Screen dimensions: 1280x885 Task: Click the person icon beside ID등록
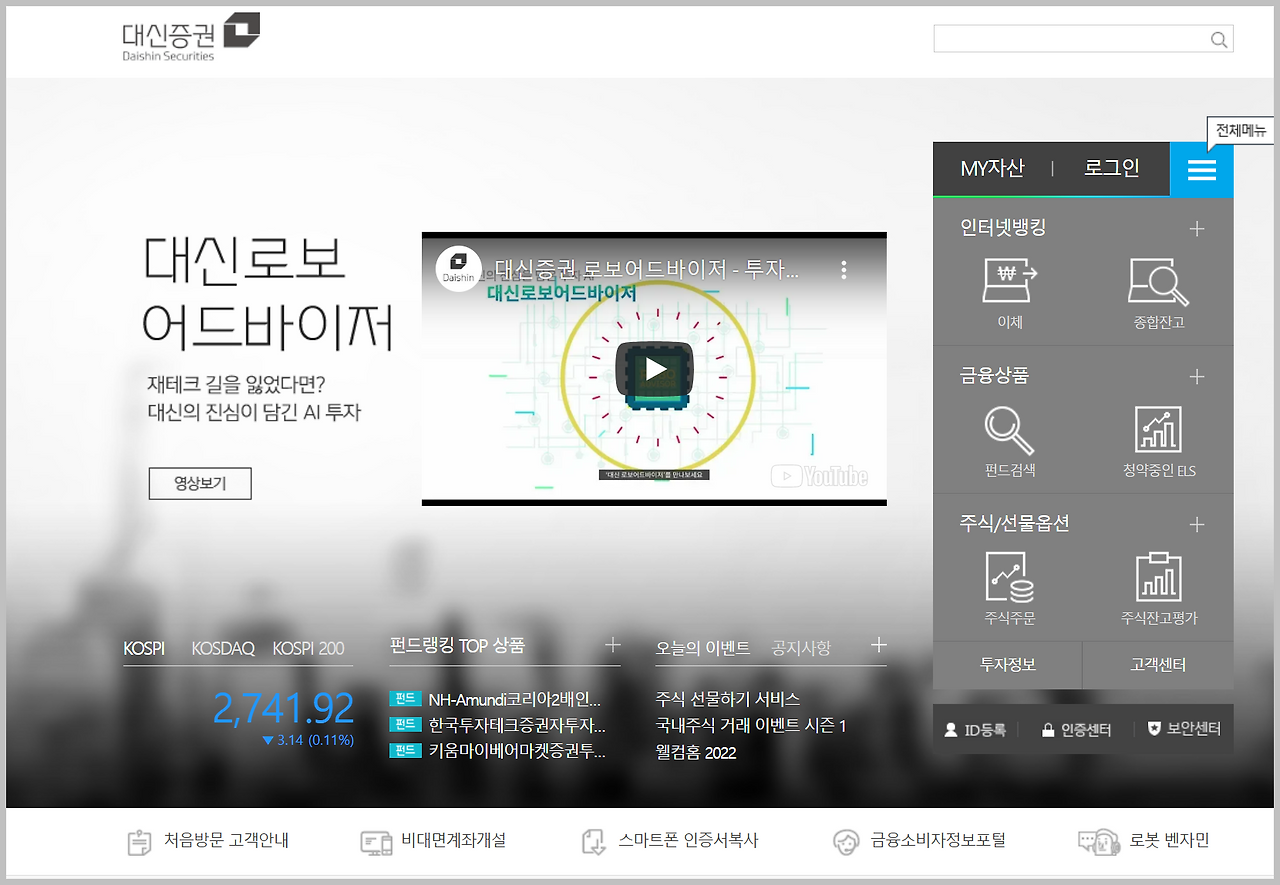coord(951,730)
